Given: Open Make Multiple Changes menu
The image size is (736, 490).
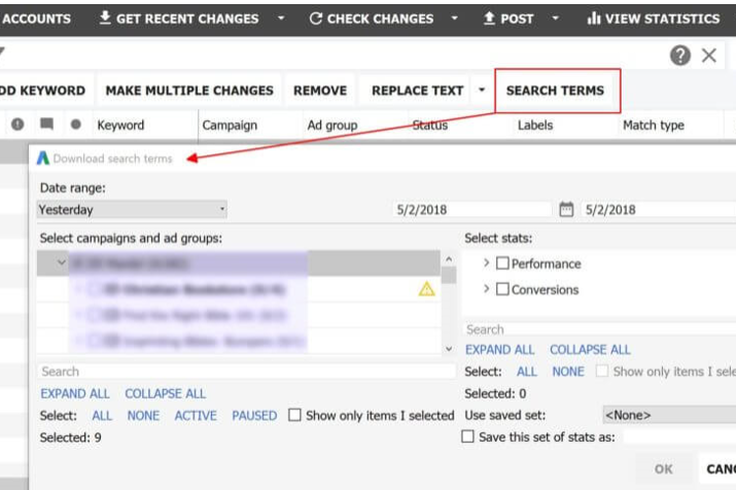Looking at the screenshot, I should pos(189,90).
